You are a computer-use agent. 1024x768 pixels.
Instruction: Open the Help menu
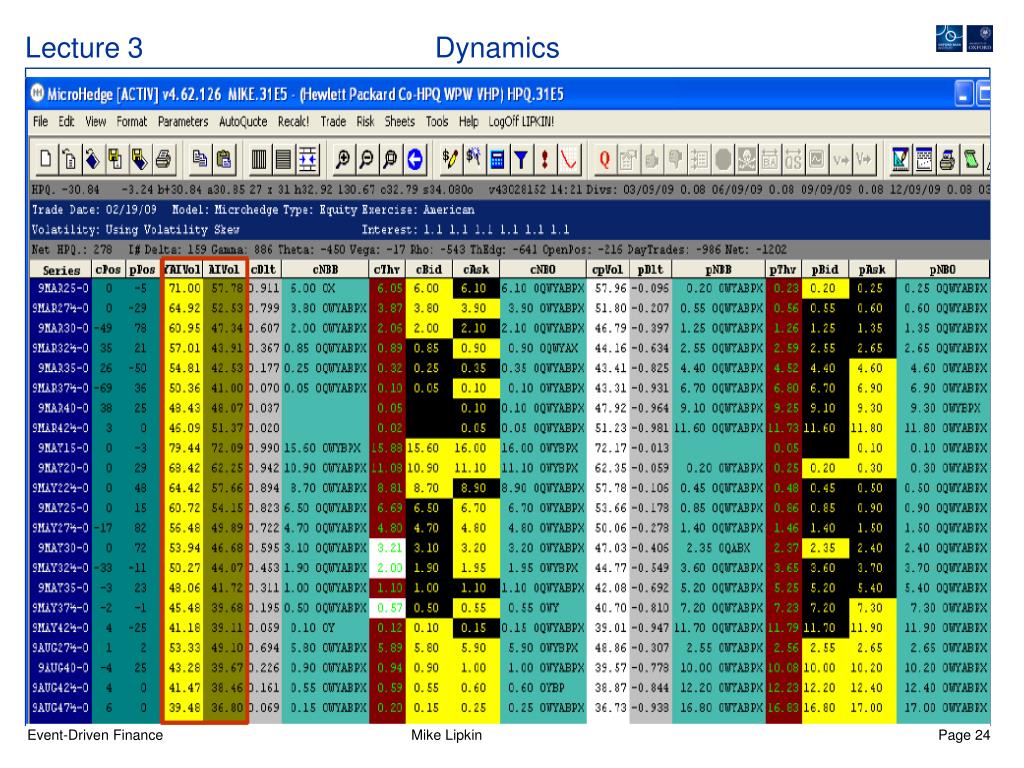468,121
